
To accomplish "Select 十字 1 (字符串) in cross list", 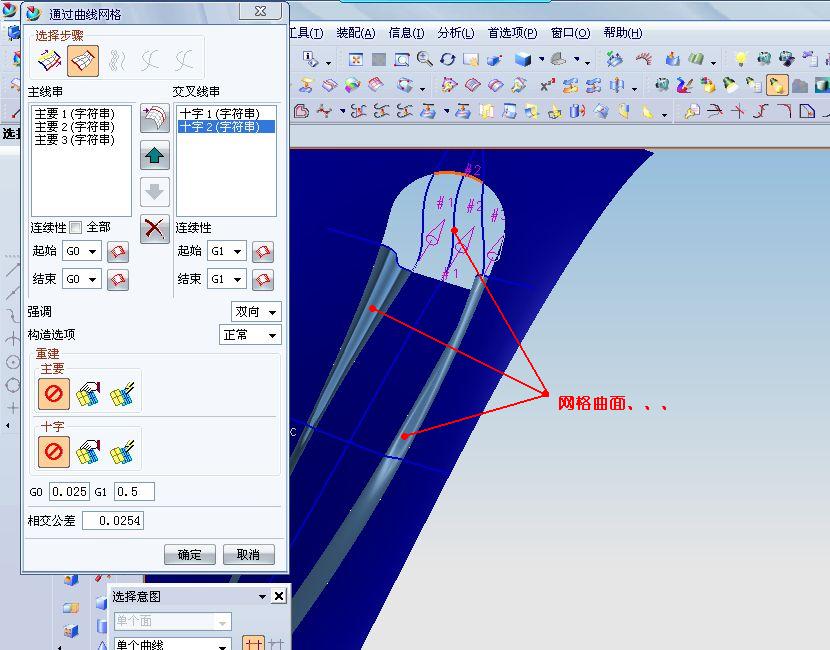I will click(x=220, y=114).
